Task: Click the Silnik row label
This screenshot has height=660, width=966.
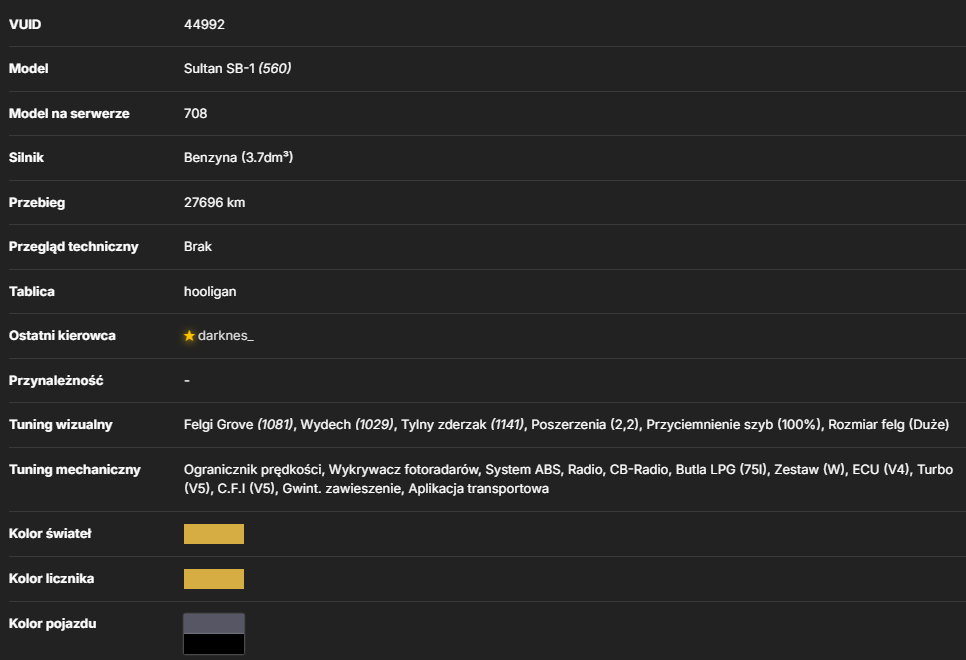Action: pyautogui.click(x=26, y=158)
